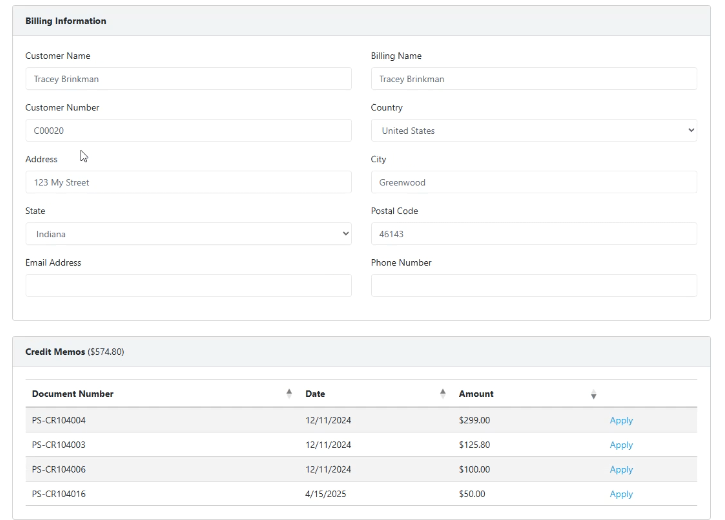The height and width of the screenshot is (520, 725).
Task: Apply the $100.00 credit memo PS-CR104006
Action: tap(621, 470)
